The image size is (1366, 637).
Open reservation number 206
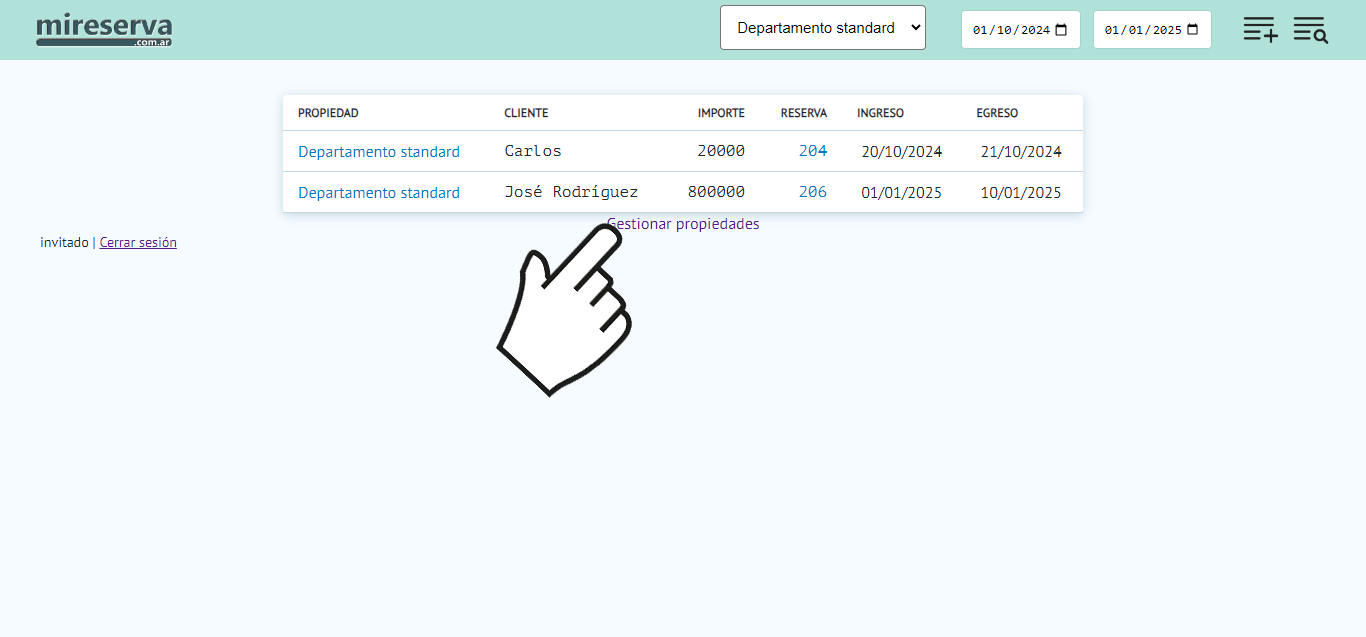coord(812,192)
